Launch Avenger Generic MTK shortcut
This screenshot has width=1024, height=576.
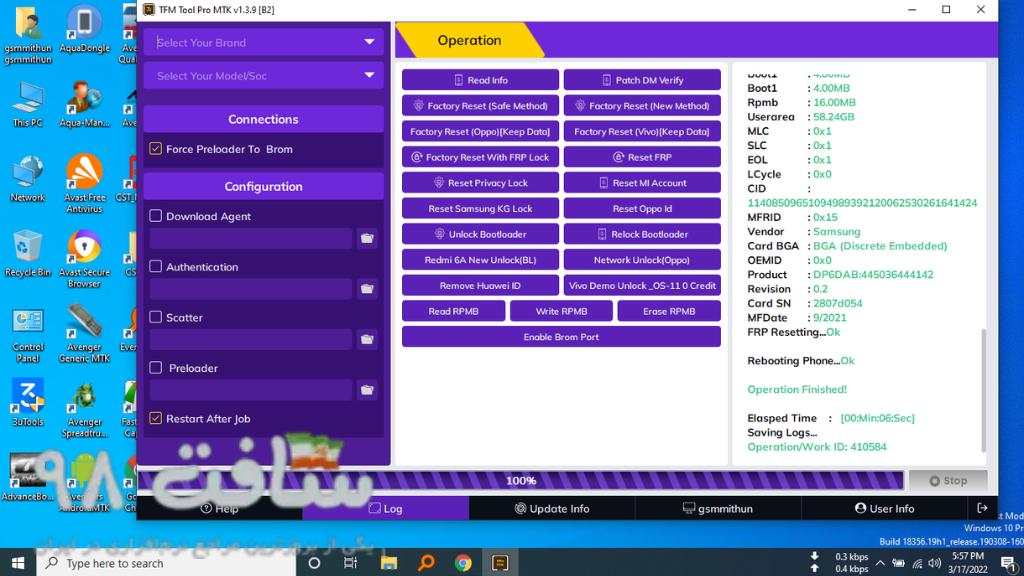tap(84, 333)
